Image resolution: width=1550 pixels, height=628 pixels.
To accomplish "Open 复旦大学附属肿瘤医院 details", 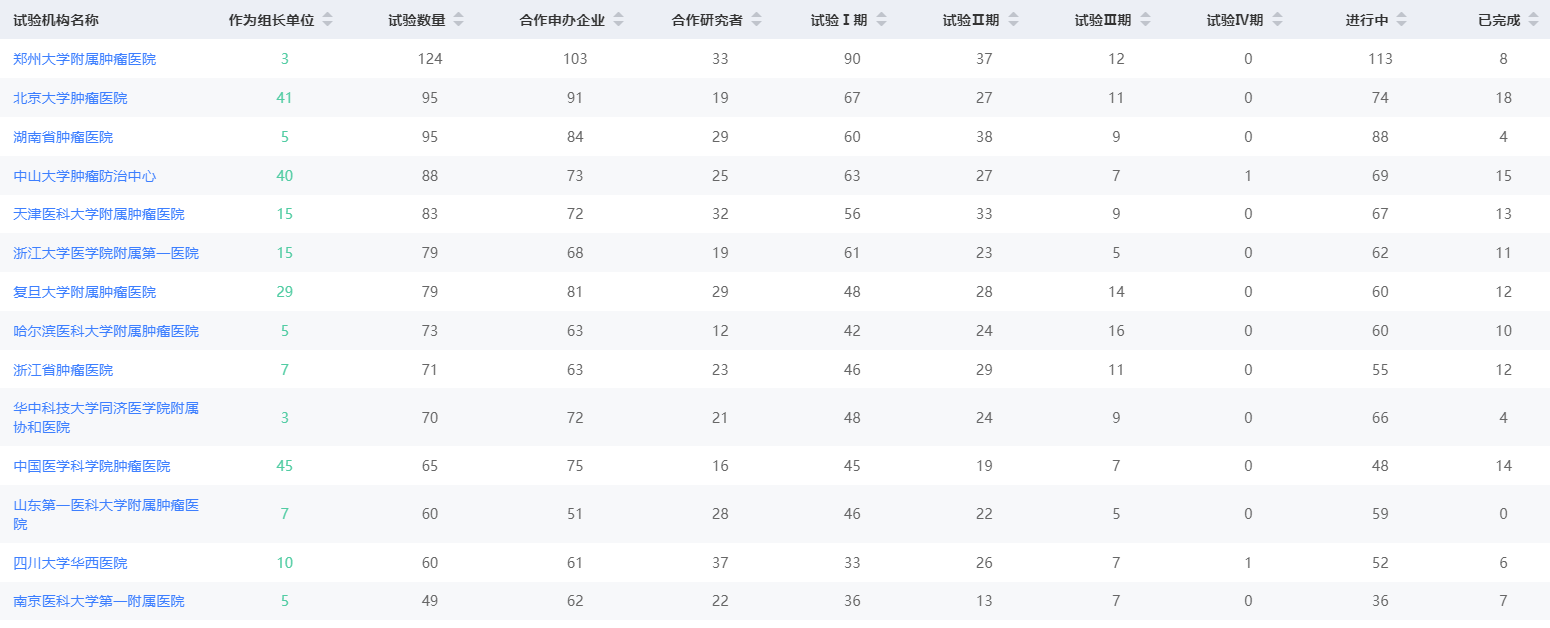I will coord(84,292).
